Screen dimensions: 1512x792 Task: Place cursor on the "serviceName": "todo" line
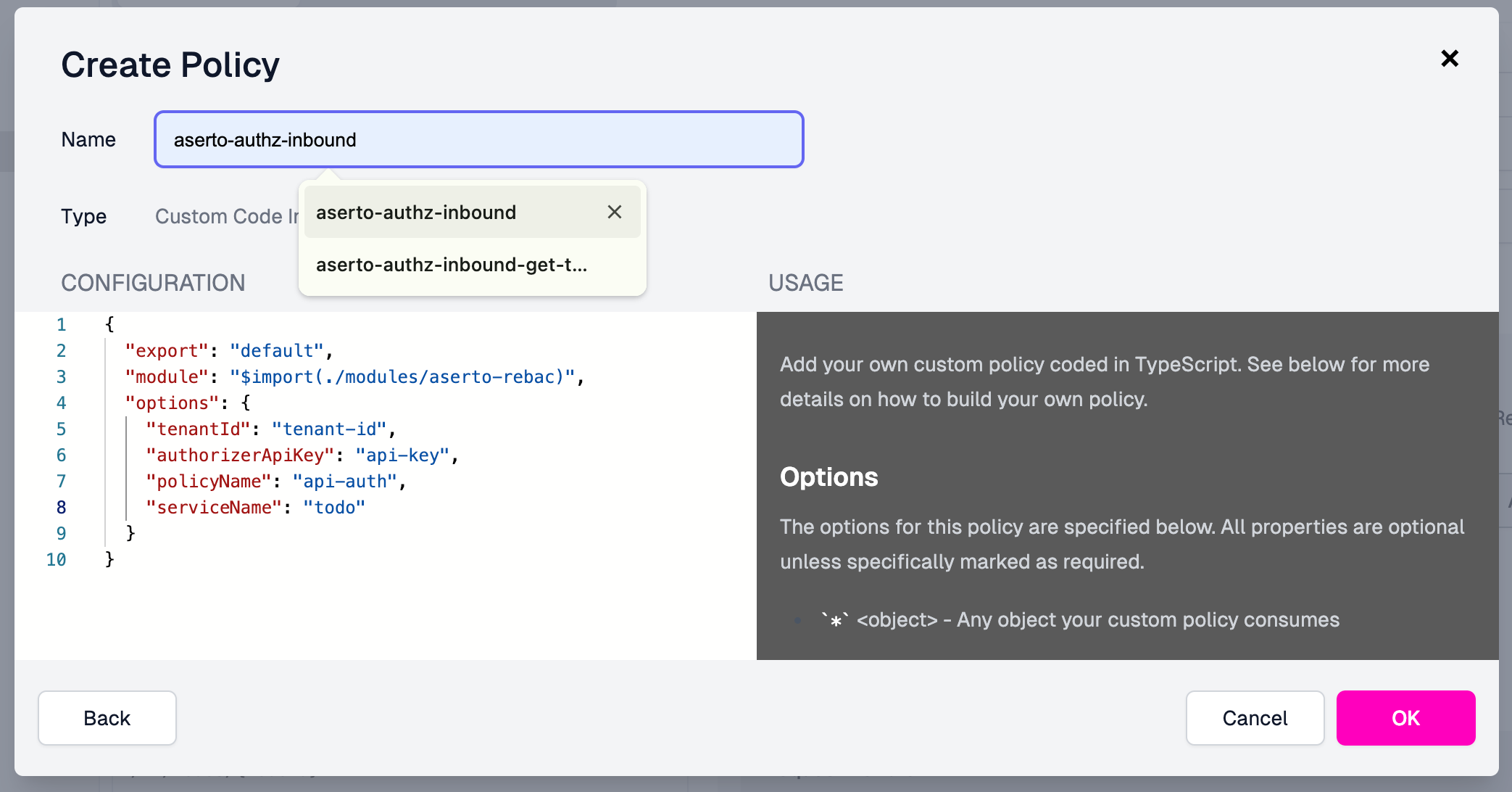coord(255,508)
